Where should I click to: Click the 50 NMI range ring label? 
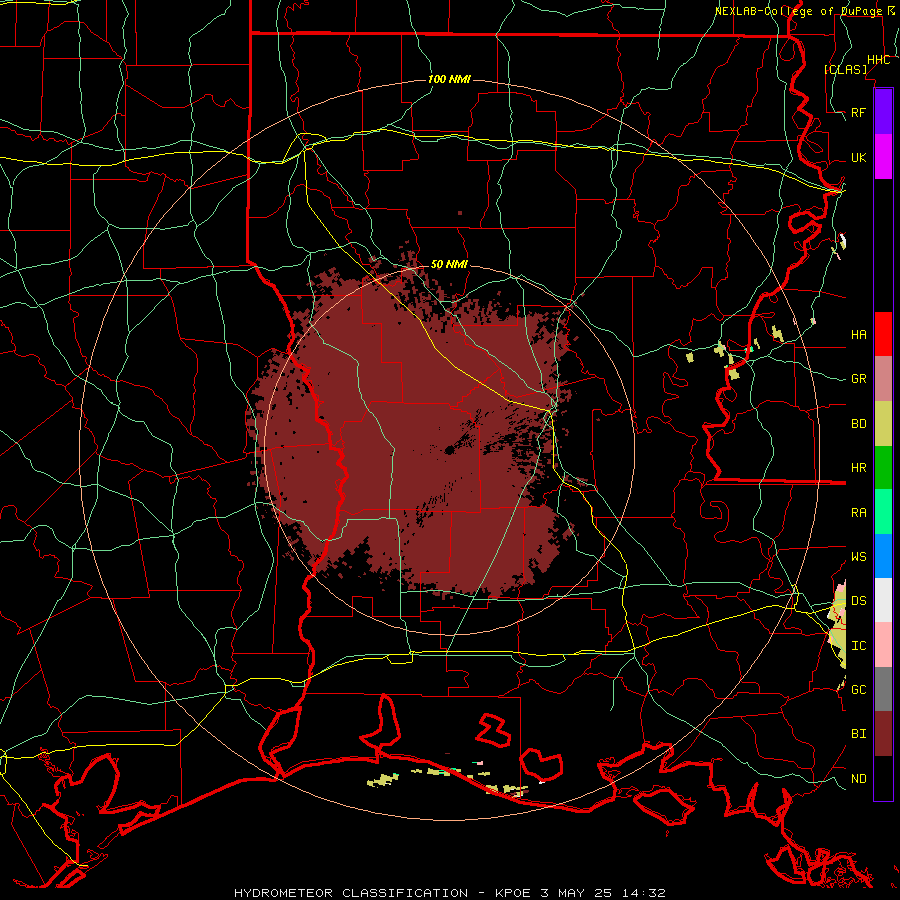449,264
